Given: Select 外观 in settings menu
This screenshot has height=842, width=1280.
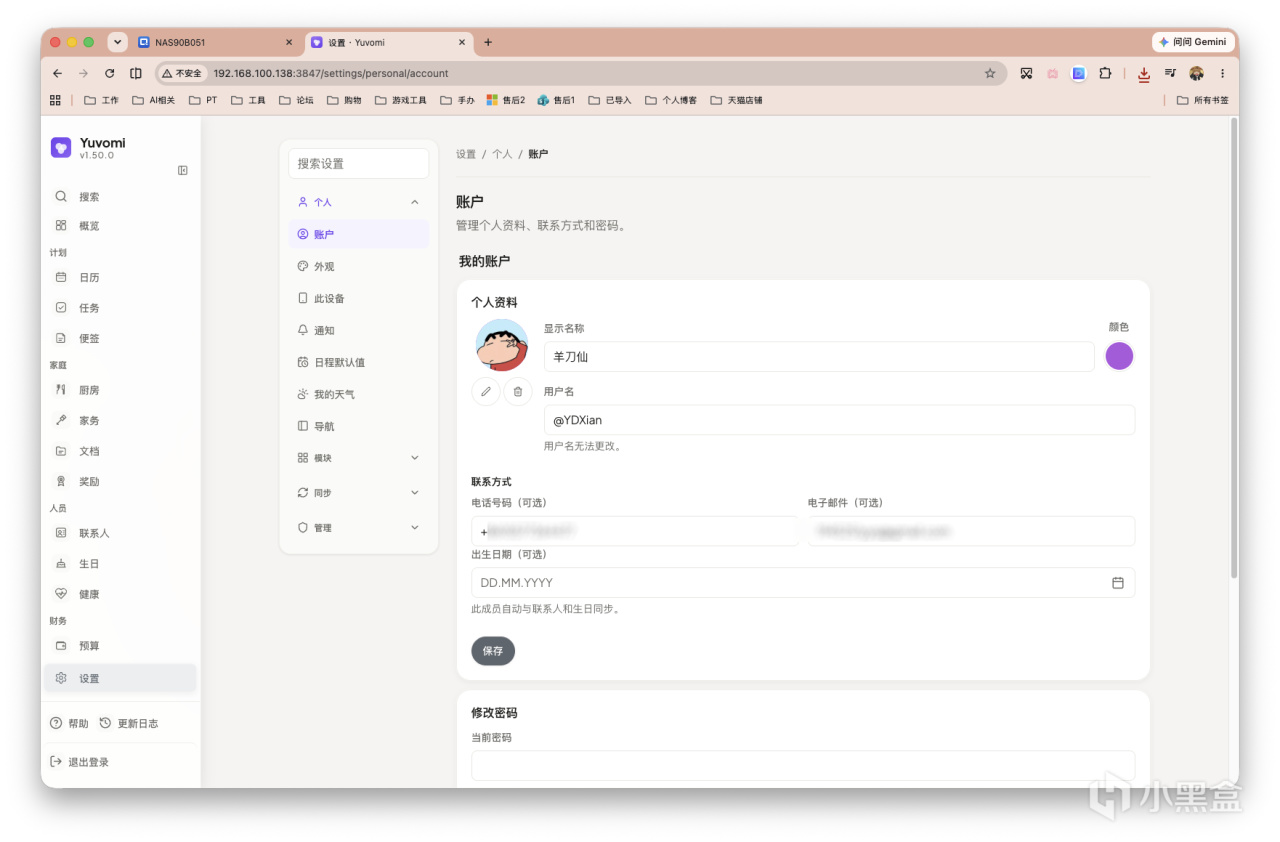Looking at the screenshot, I should 358,267.
